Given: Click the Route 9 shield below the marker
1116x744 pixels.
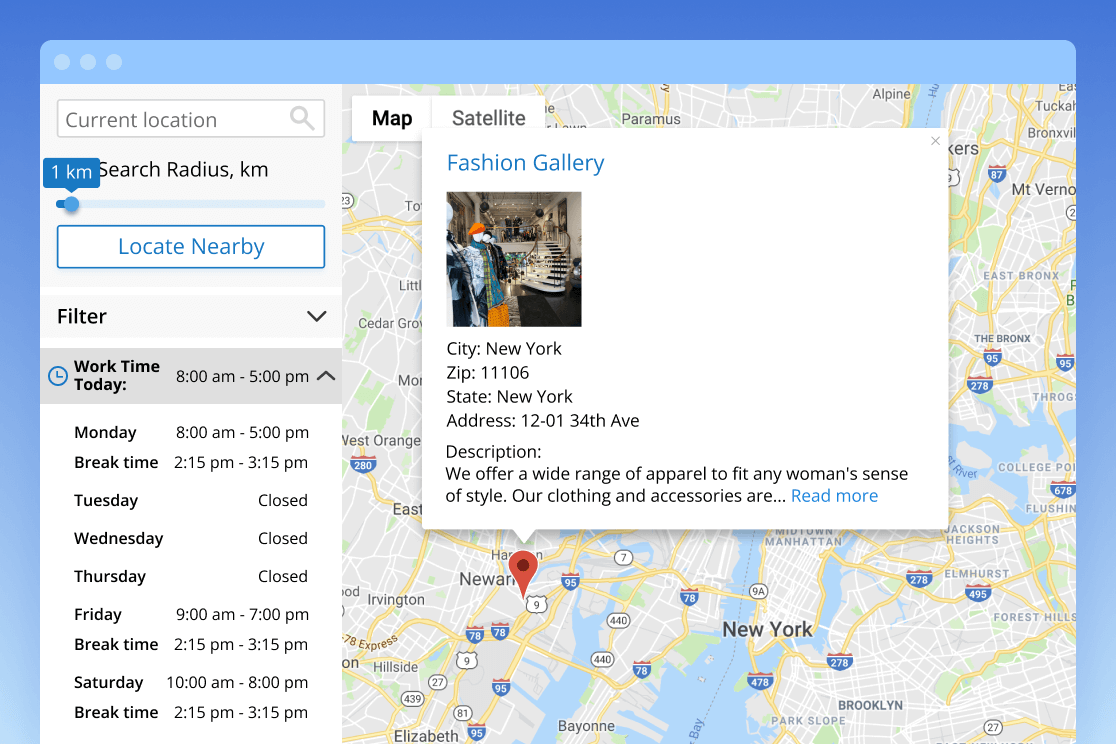Looking at the screenshot, I should [537, 605].
